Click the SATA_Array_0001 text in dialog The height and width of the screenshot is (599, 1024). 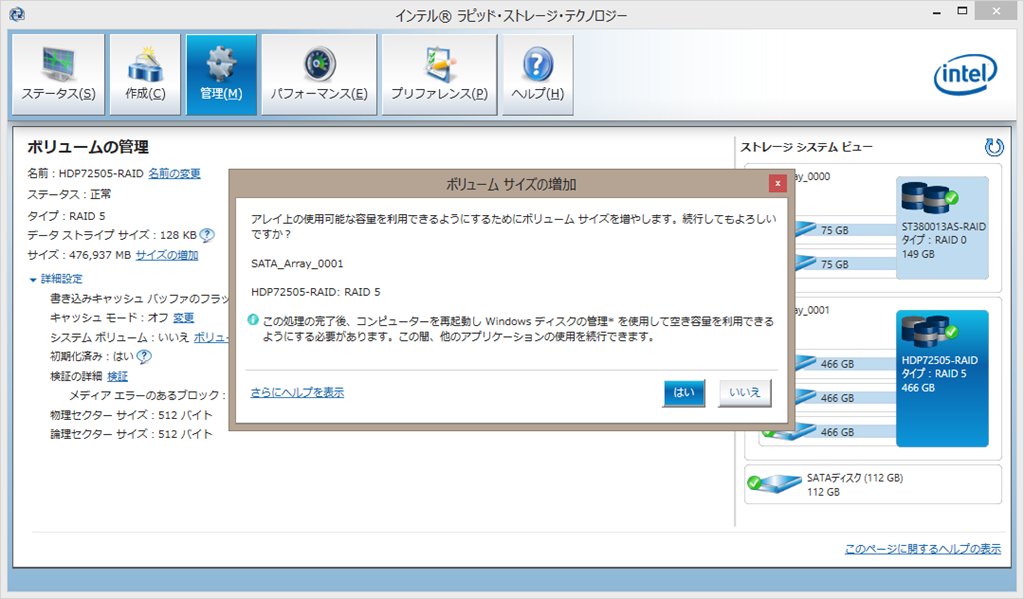coord(297,263)
